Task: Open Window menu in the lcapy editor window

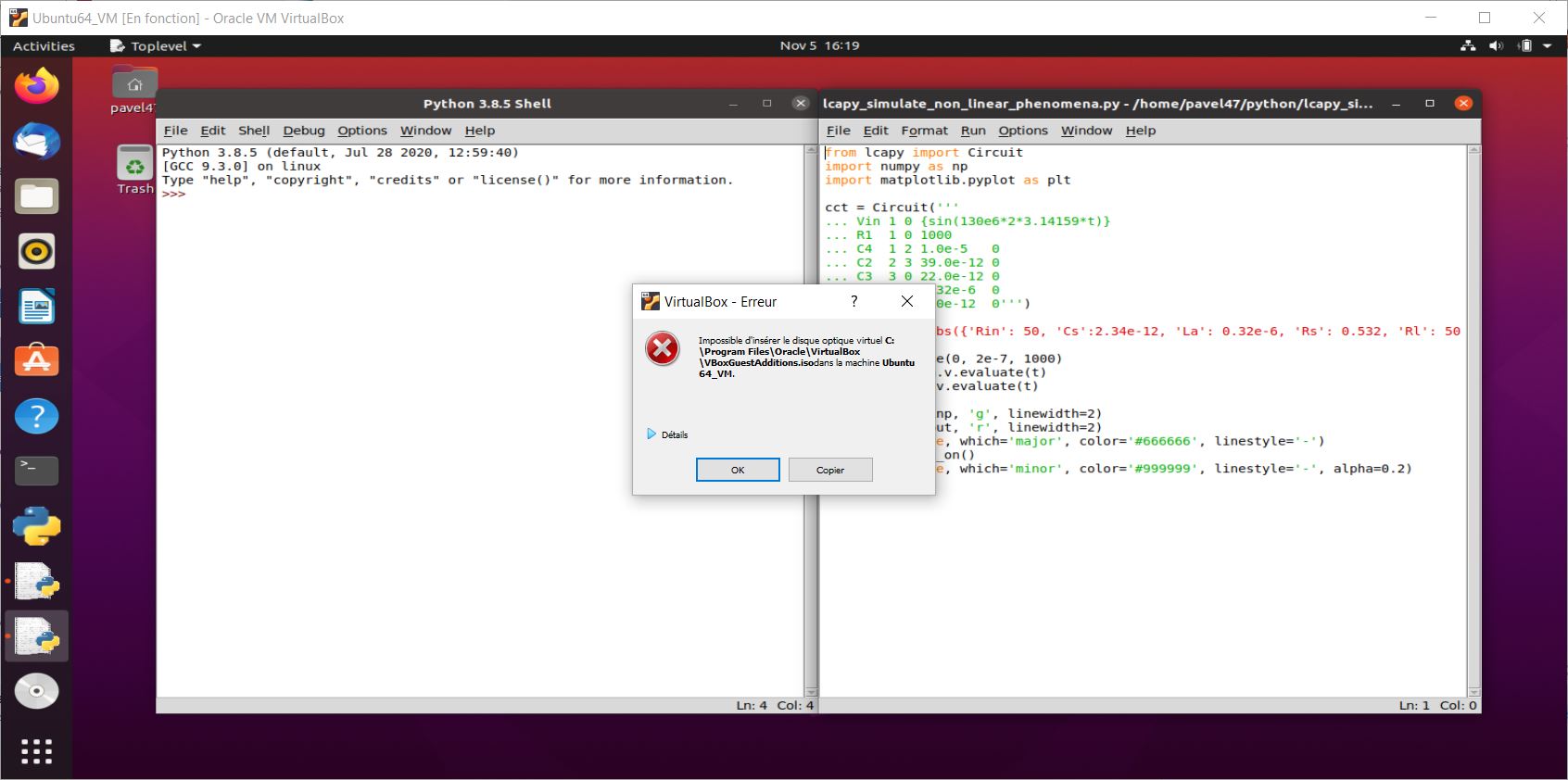Action: tap(1086, 131)
